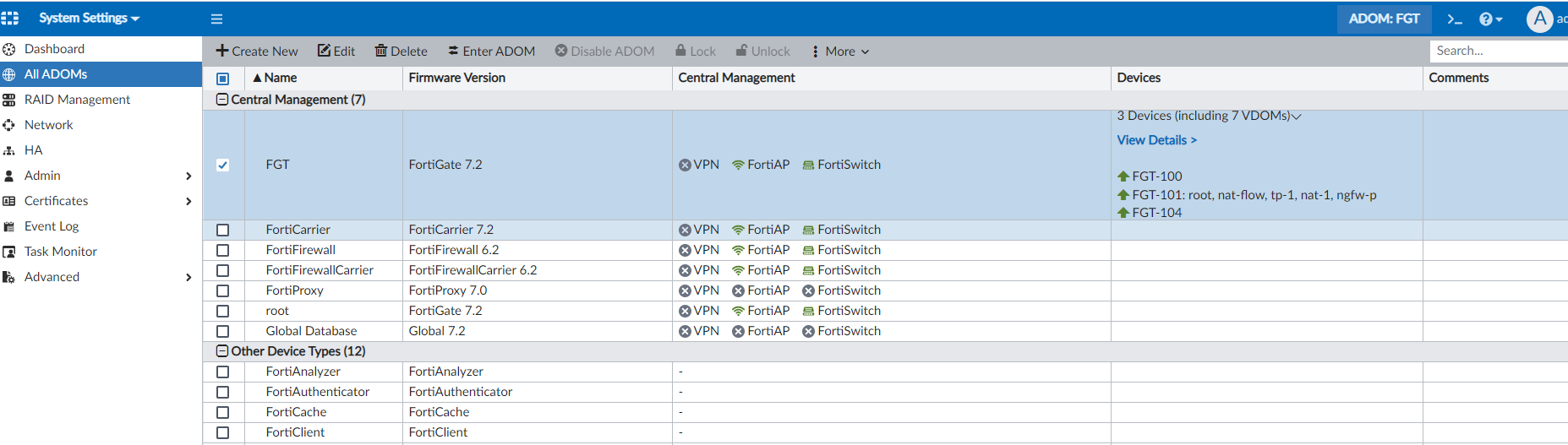Click the Lock padlock toolbar button
1568x445 pixels.
pyautogui.click(x=696, y=52)
